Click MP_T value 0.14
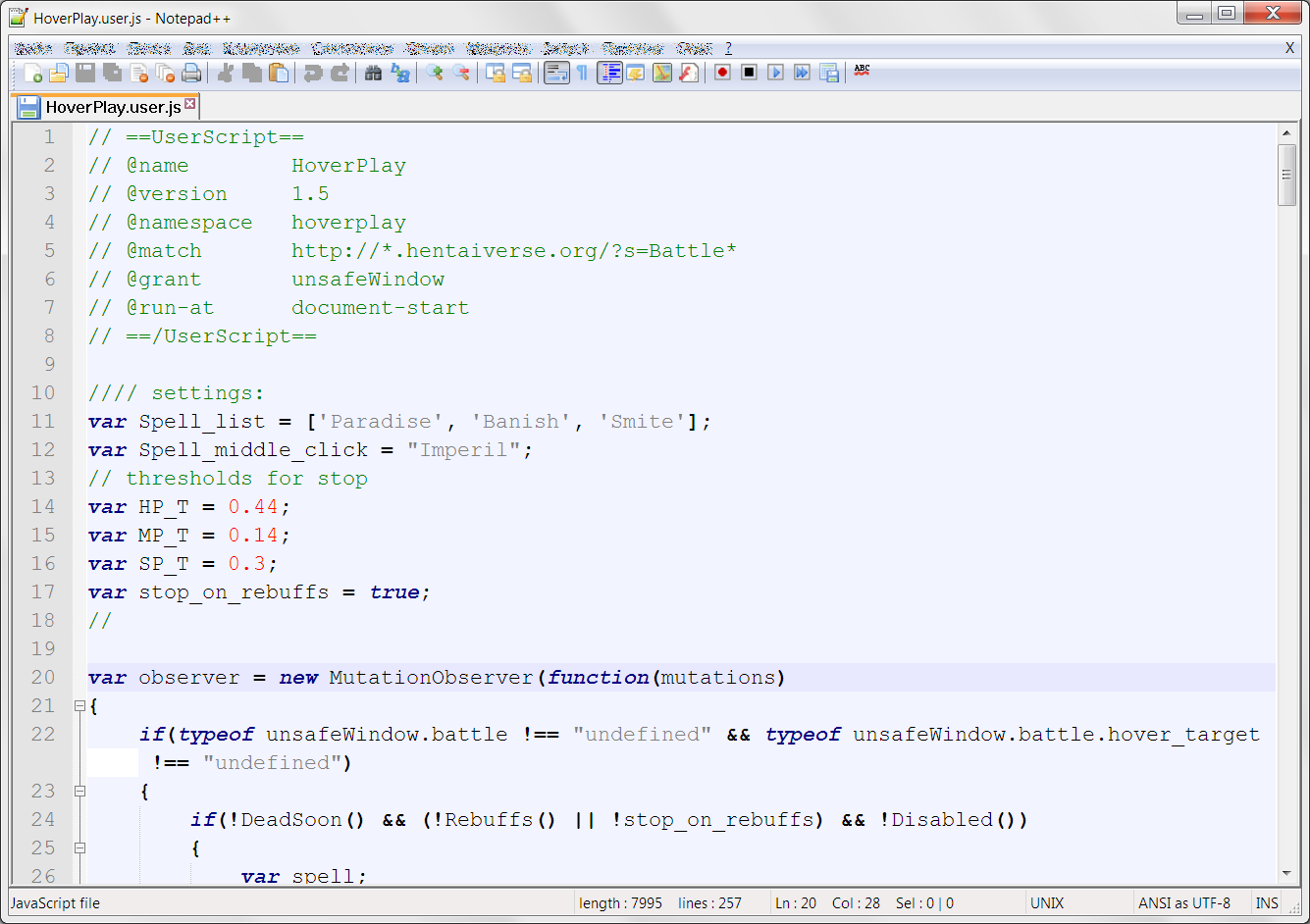 pyautogui.click(x=253, y=536)
